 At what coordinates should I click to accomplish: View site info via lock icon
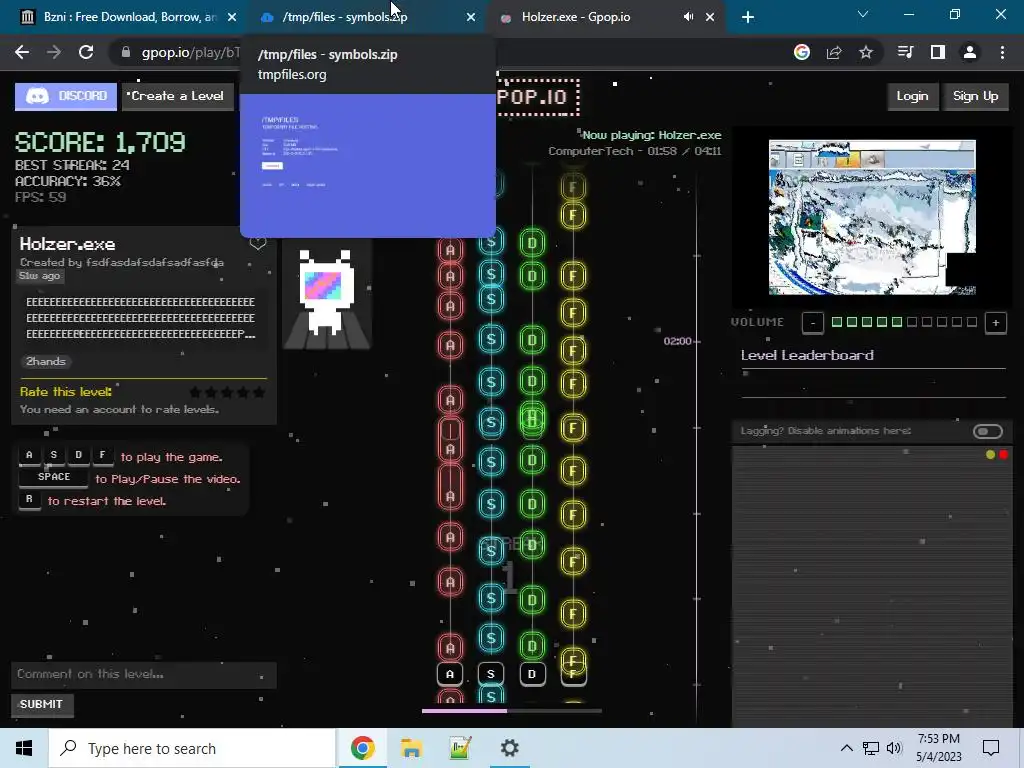(x=126, y=52)
